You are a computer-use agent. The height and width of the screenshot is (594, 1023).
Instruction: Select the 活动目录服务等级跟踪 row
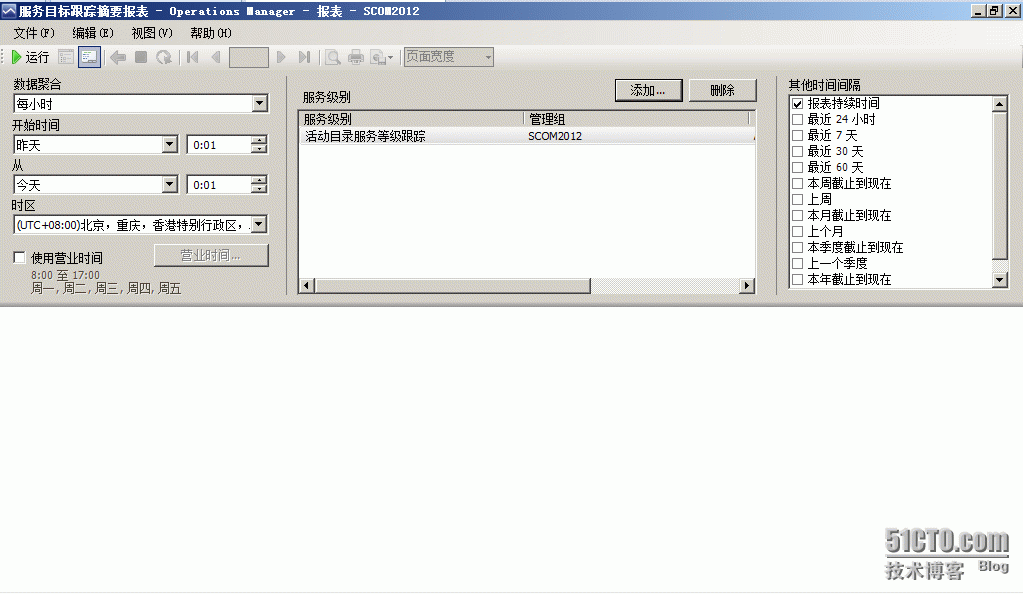pyautogui.click(x=527, y=136)
